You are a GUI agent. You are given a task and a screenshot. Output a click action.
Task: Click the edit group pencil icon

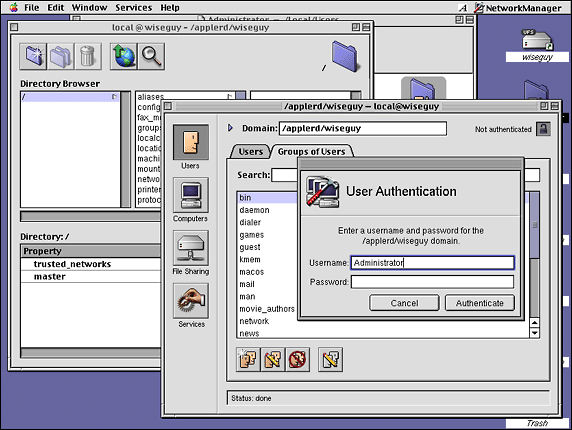(x=273, y=359)
